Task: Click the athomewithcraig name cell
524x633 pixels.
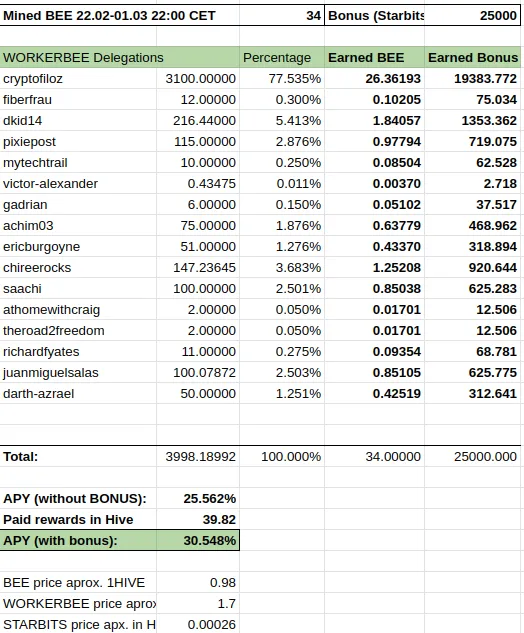Action: 78,309
